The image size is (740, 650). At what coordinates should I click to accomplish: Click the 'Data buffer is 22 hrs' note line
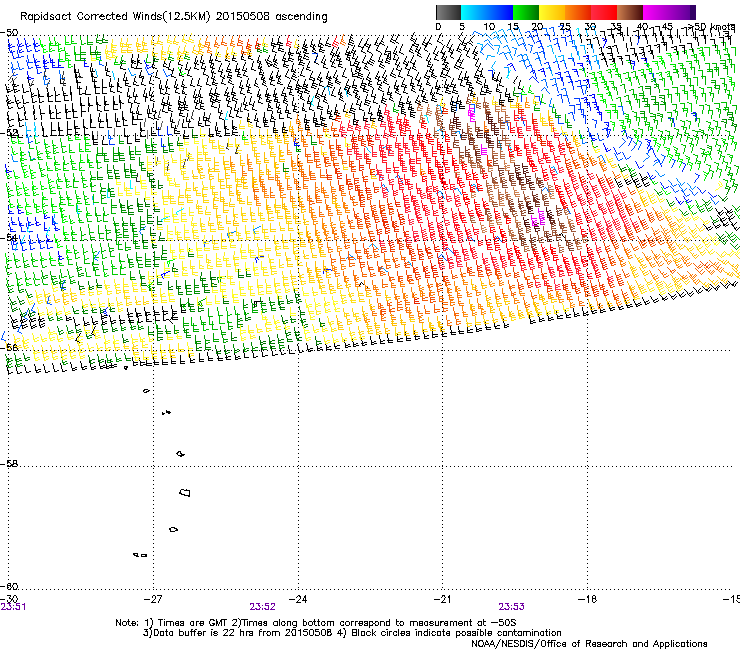click(352, 633)
